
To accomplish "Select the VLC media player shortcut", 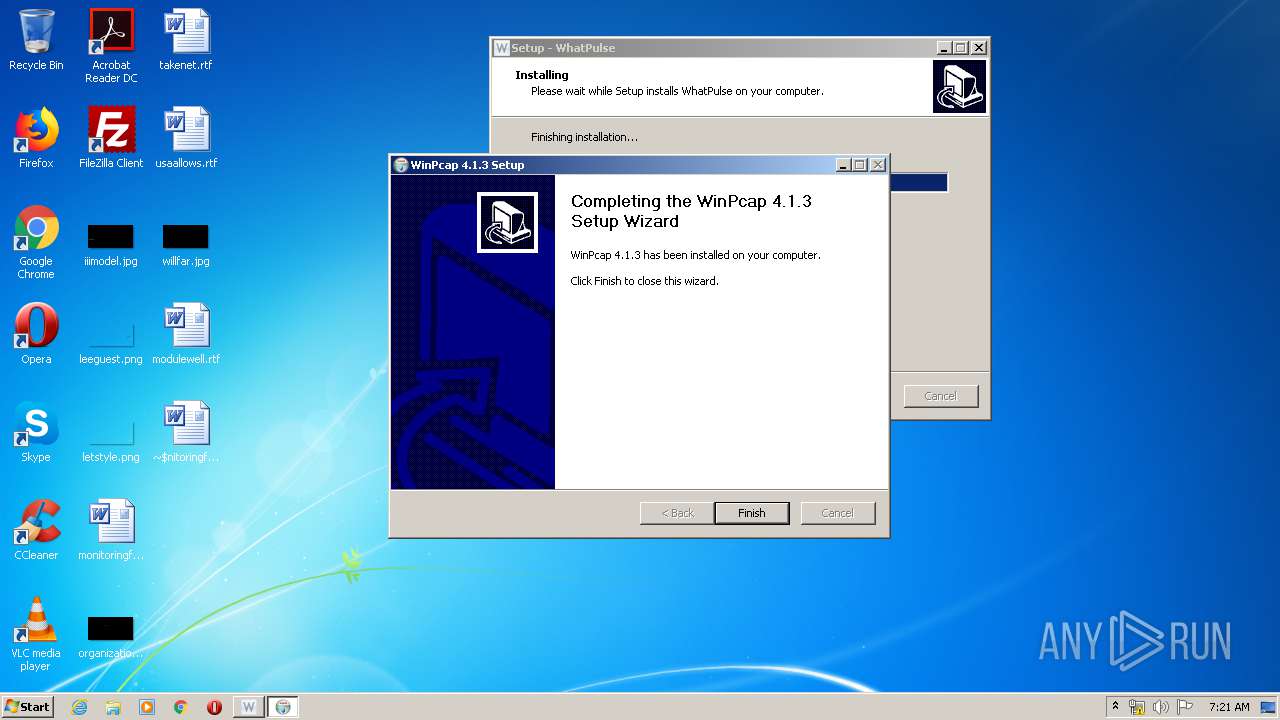I will pos(36,635).
